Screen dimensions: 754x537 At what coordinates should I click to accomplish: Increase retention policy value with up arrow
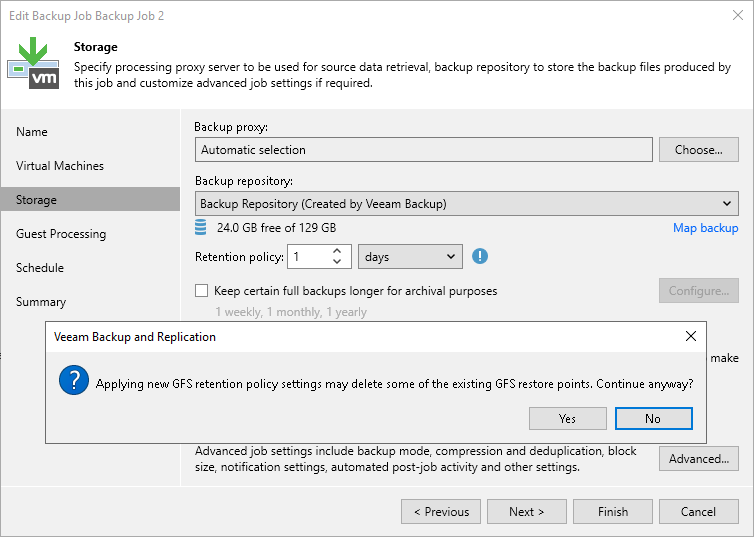click(x=337, y=251)
